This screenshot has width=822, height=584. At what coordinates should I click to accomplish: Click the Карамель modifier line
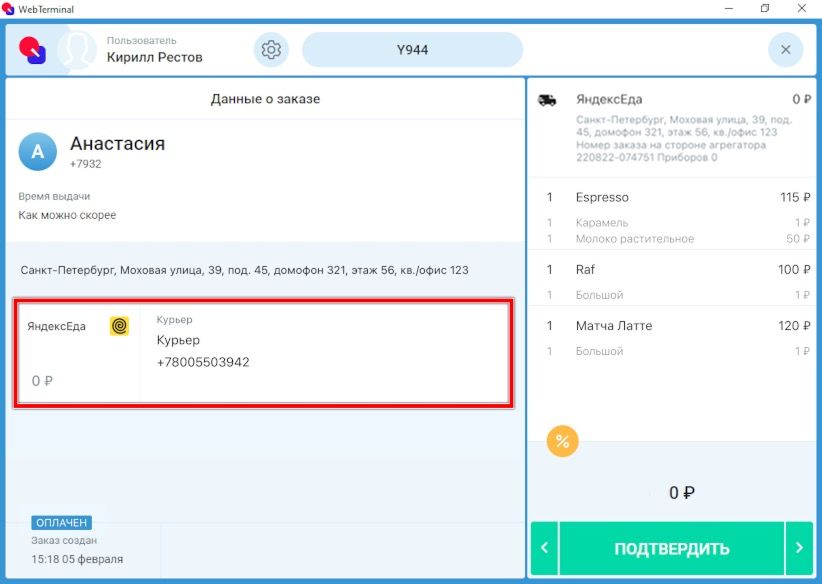674,223
